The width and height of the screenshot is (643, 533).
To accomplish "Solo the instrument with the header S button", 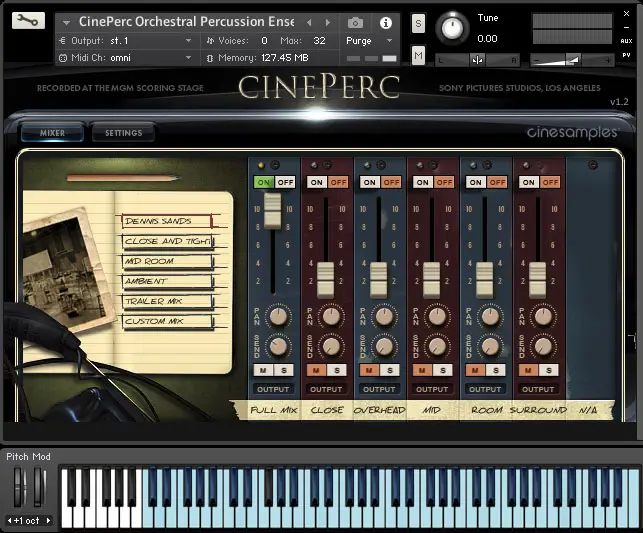I will (x=418, y=23).
